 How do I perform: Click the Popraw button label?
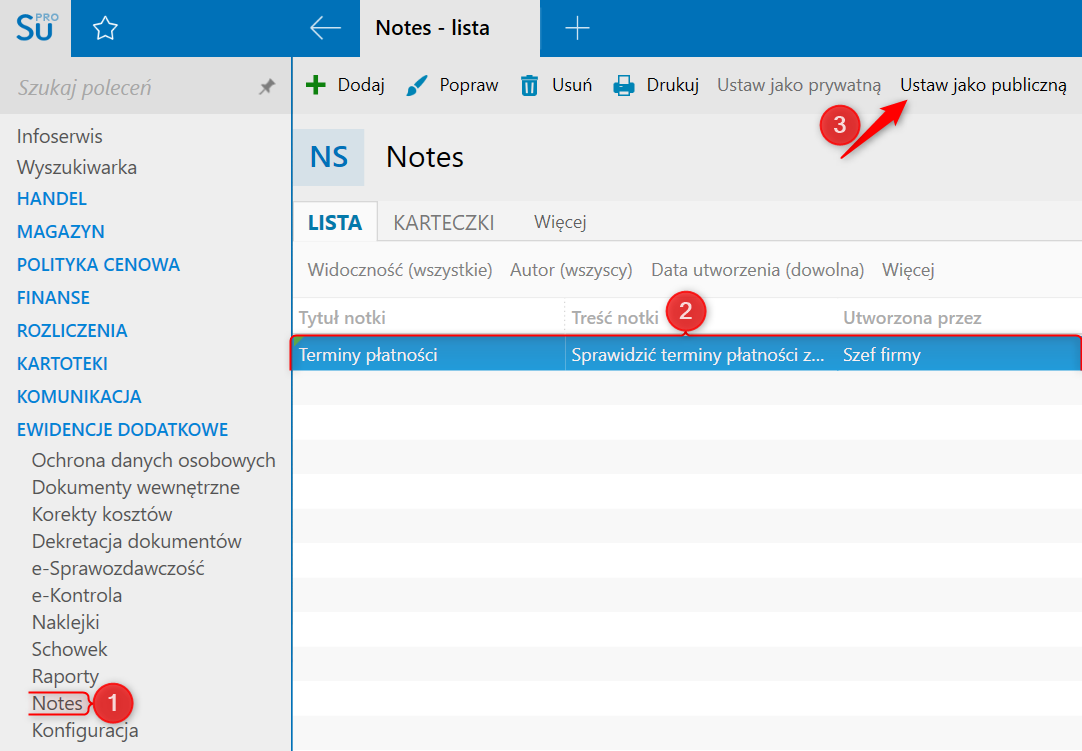(469, 85)
